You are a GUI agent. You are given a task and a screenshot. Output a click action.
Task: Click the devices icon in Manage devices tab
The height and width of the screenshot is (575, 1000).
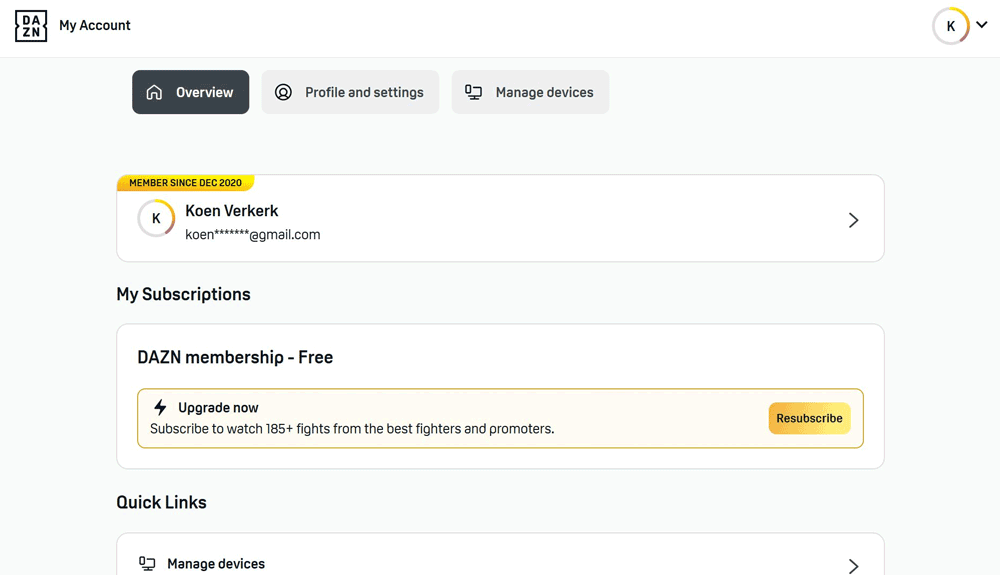coord(473,92)
